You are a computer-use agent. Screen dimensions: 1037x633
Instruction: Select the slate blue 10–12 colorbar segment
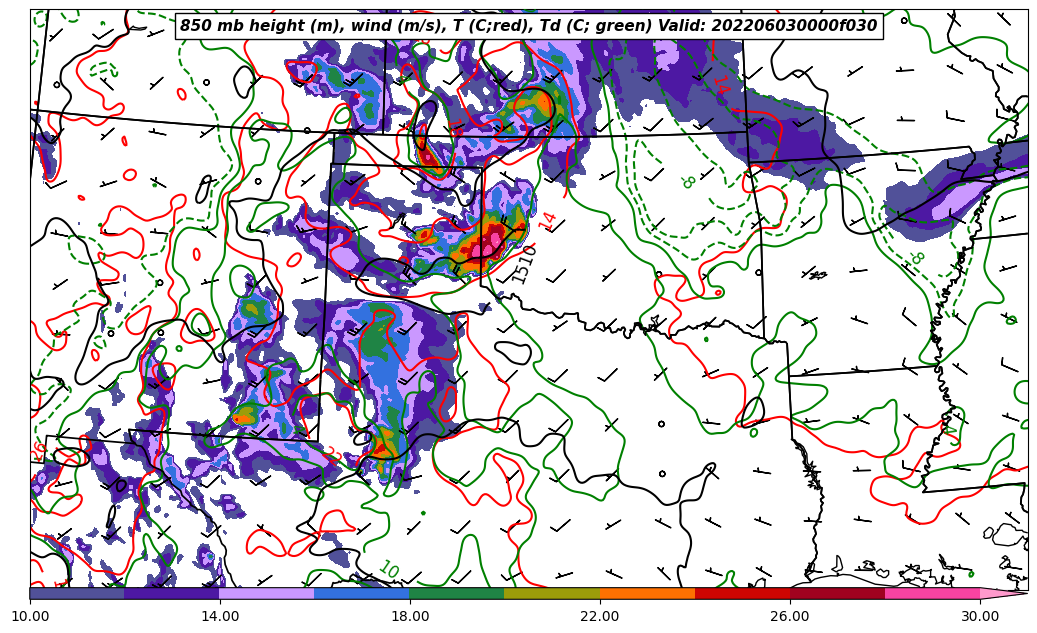click(x=77, y=593)
